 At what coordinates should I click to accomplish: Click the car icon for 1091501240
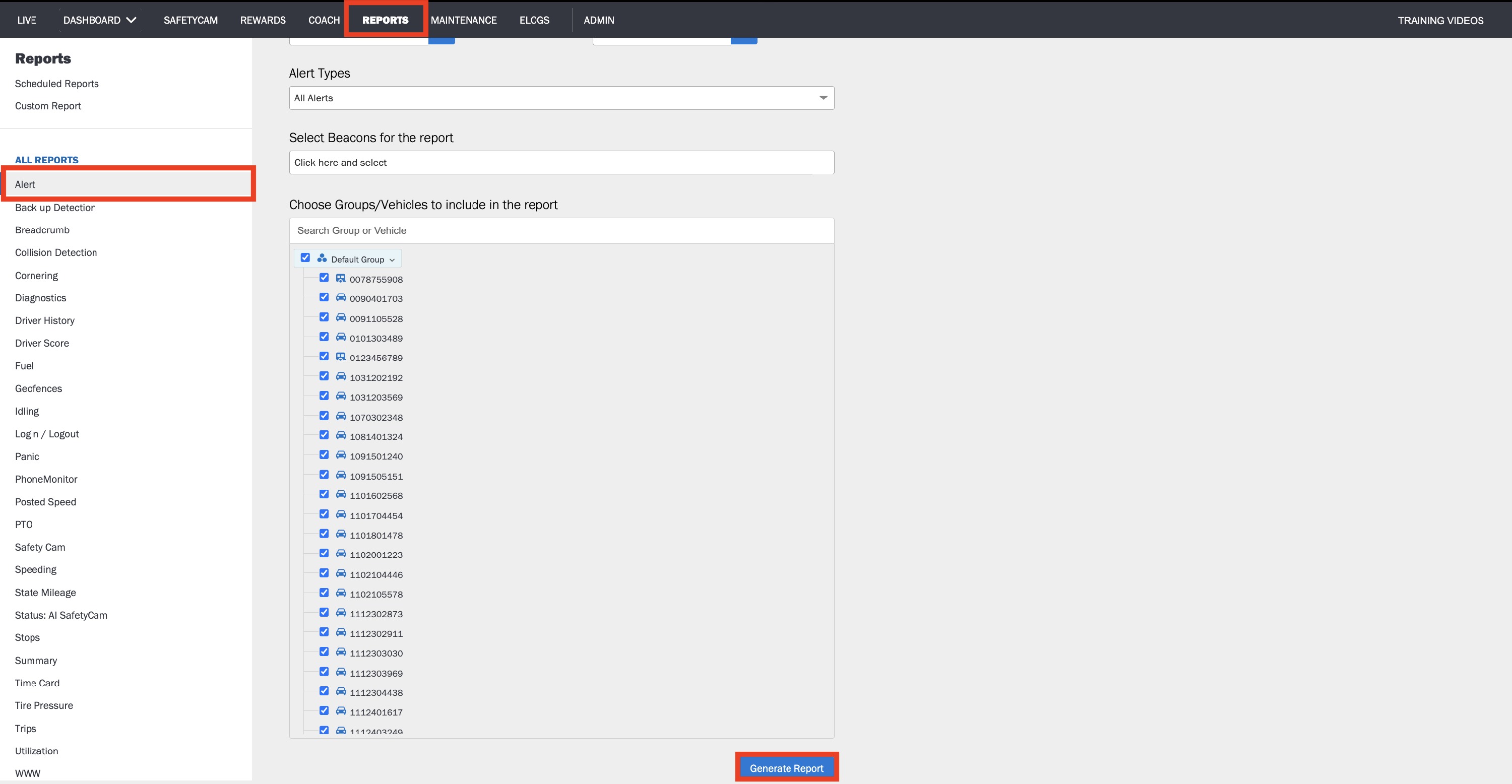[340, 455]
